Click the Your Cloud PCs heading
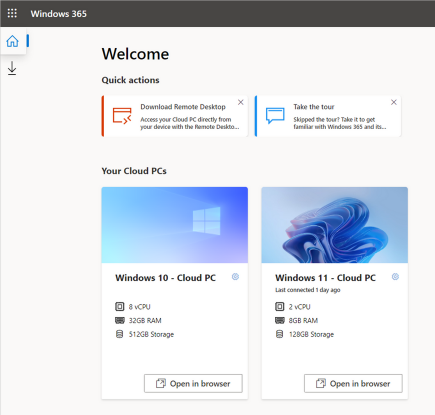 point(134,171)
